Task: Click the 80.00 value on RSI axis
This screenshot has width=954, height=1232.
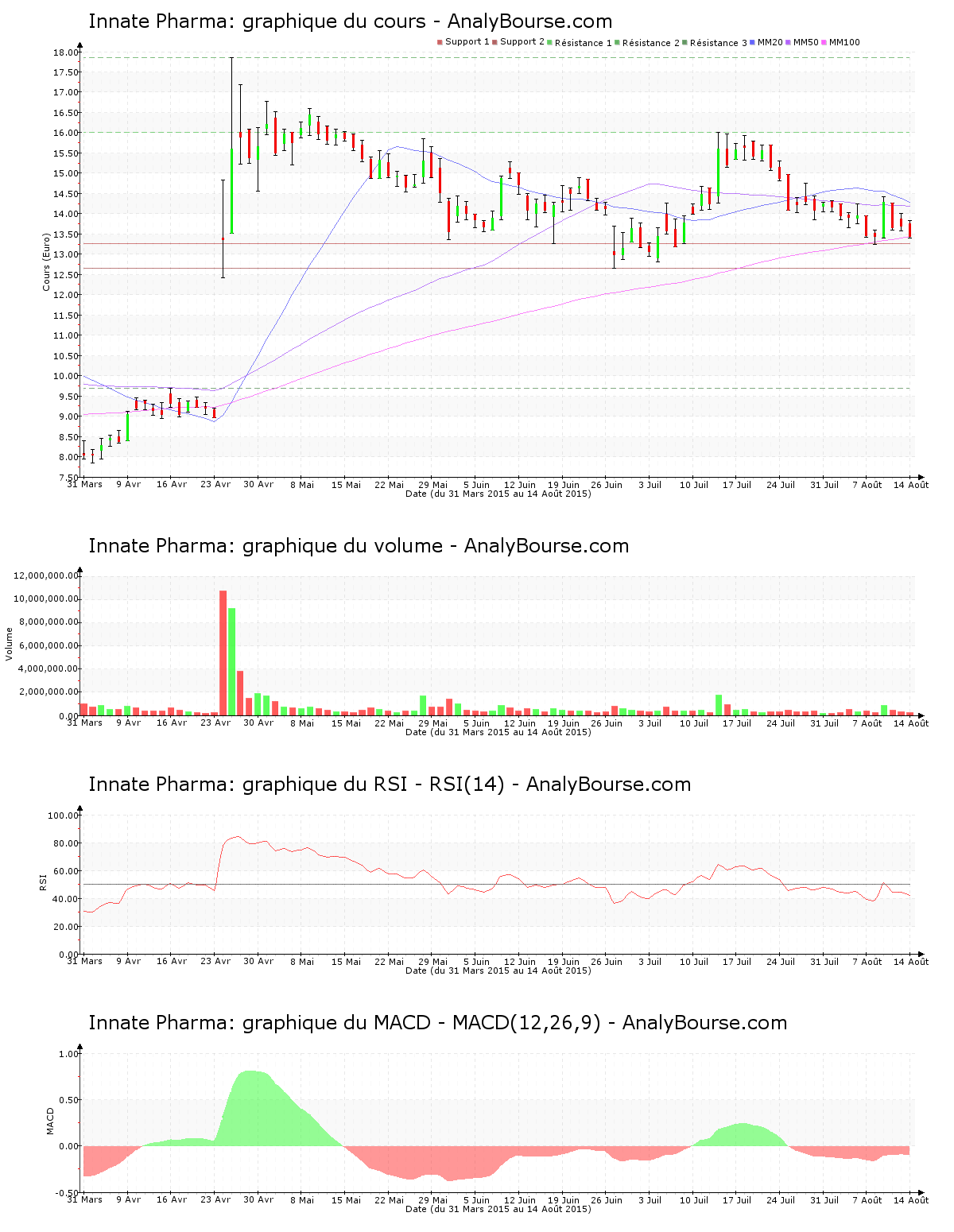Action: pyautogui.click(x=66, y=843)
